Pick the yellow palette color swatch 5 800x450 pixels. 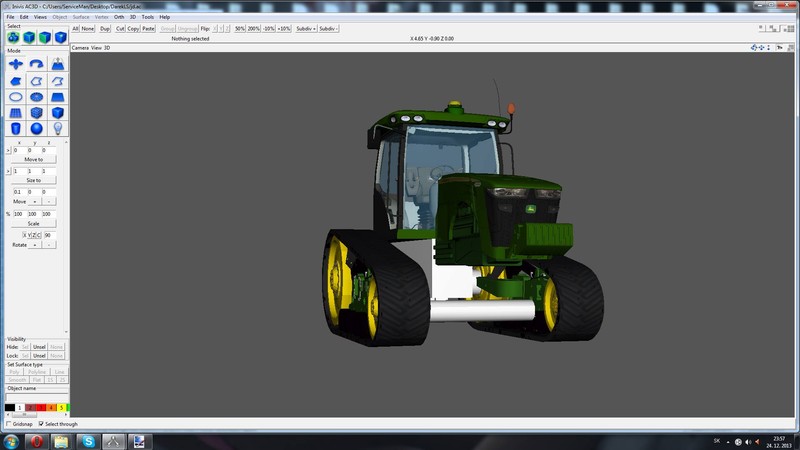pos(61,407)
